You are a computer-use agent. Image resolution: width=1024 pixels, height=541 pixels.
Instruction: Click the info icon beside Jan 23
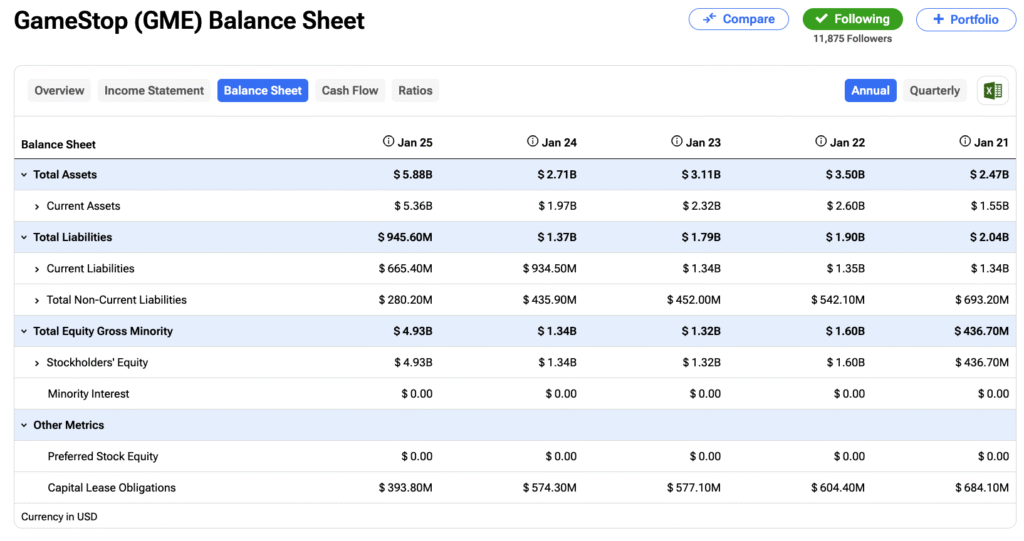click(x=677, y=142)
